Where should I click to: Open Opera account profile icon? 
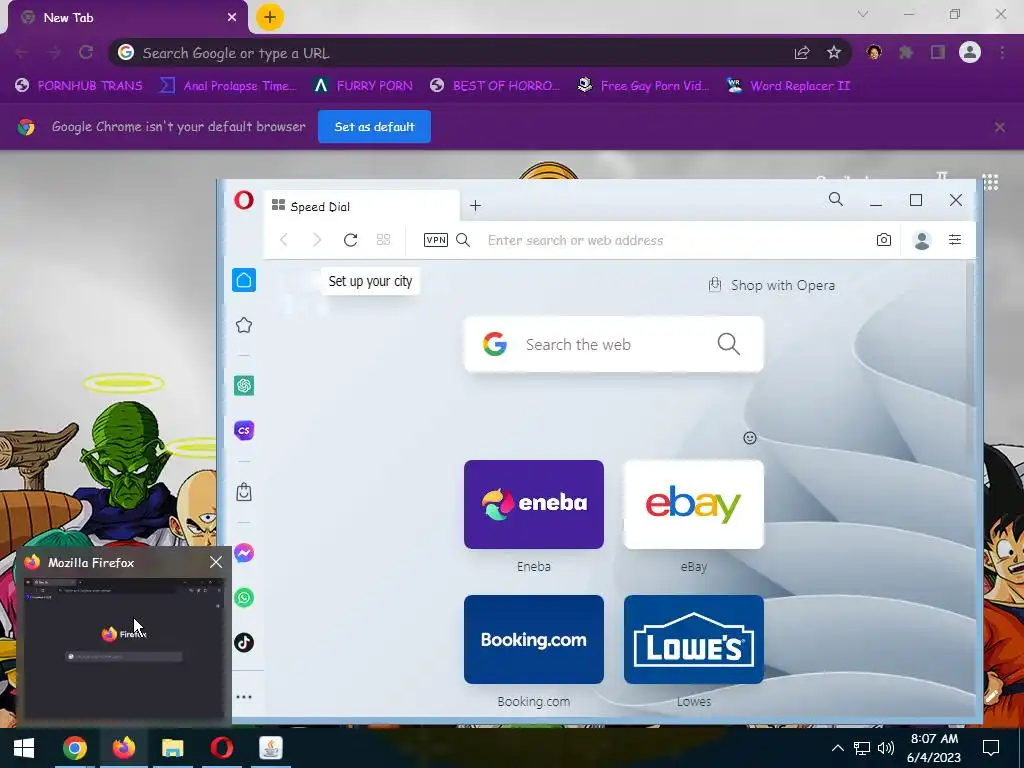pyautogui.click(x=922, y=240)
